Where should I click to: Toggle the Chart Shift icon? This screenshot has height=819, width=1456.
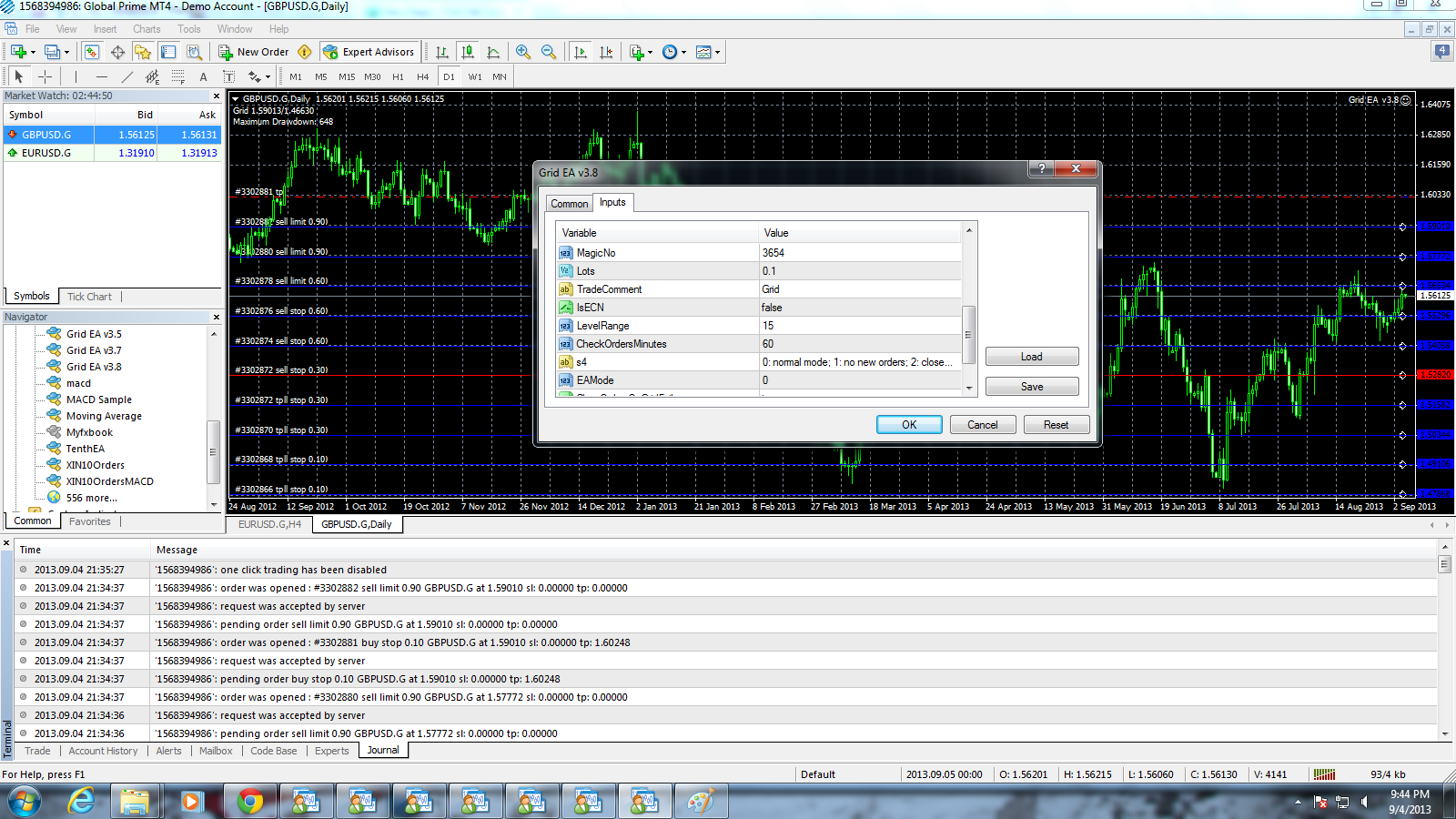click(606, 52)
